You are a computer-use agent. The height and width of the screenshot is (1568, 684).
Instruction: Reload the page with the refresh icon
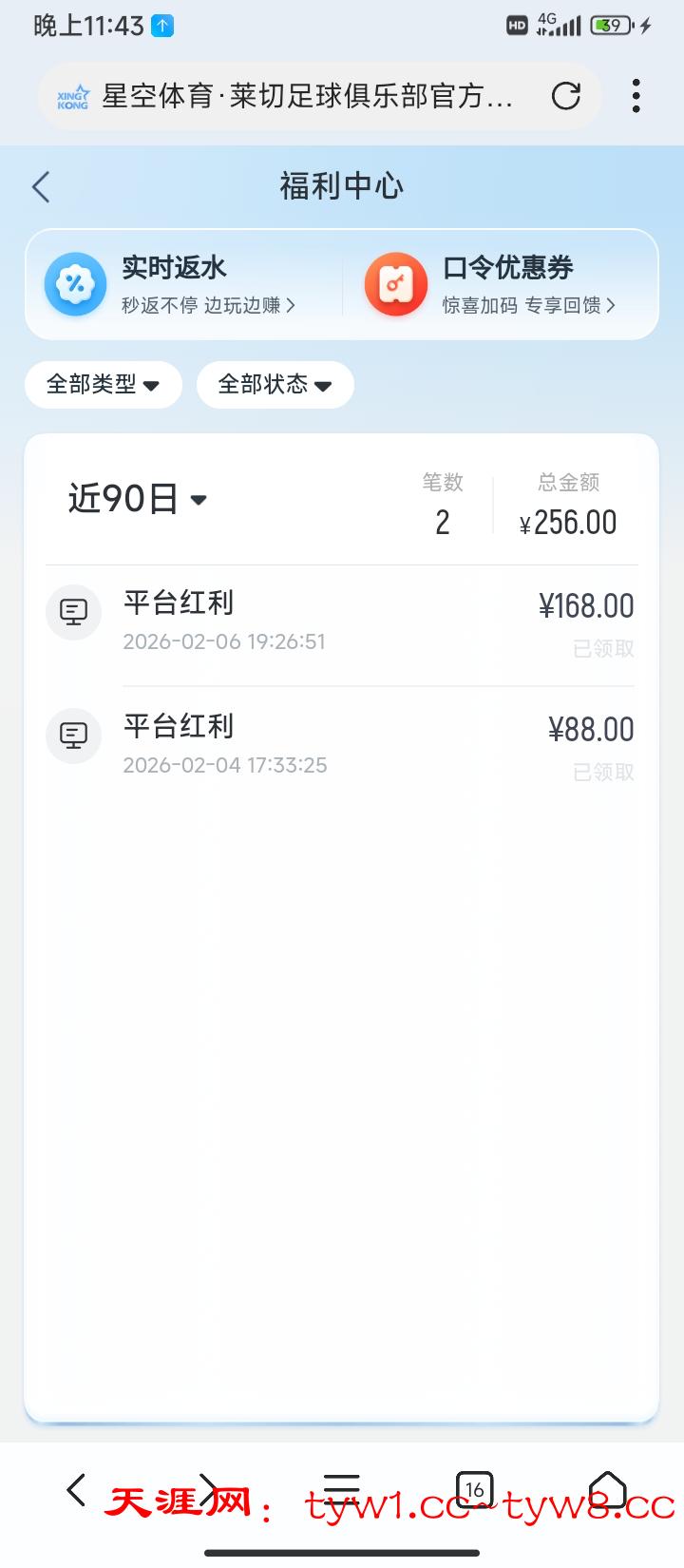[566, 96]
